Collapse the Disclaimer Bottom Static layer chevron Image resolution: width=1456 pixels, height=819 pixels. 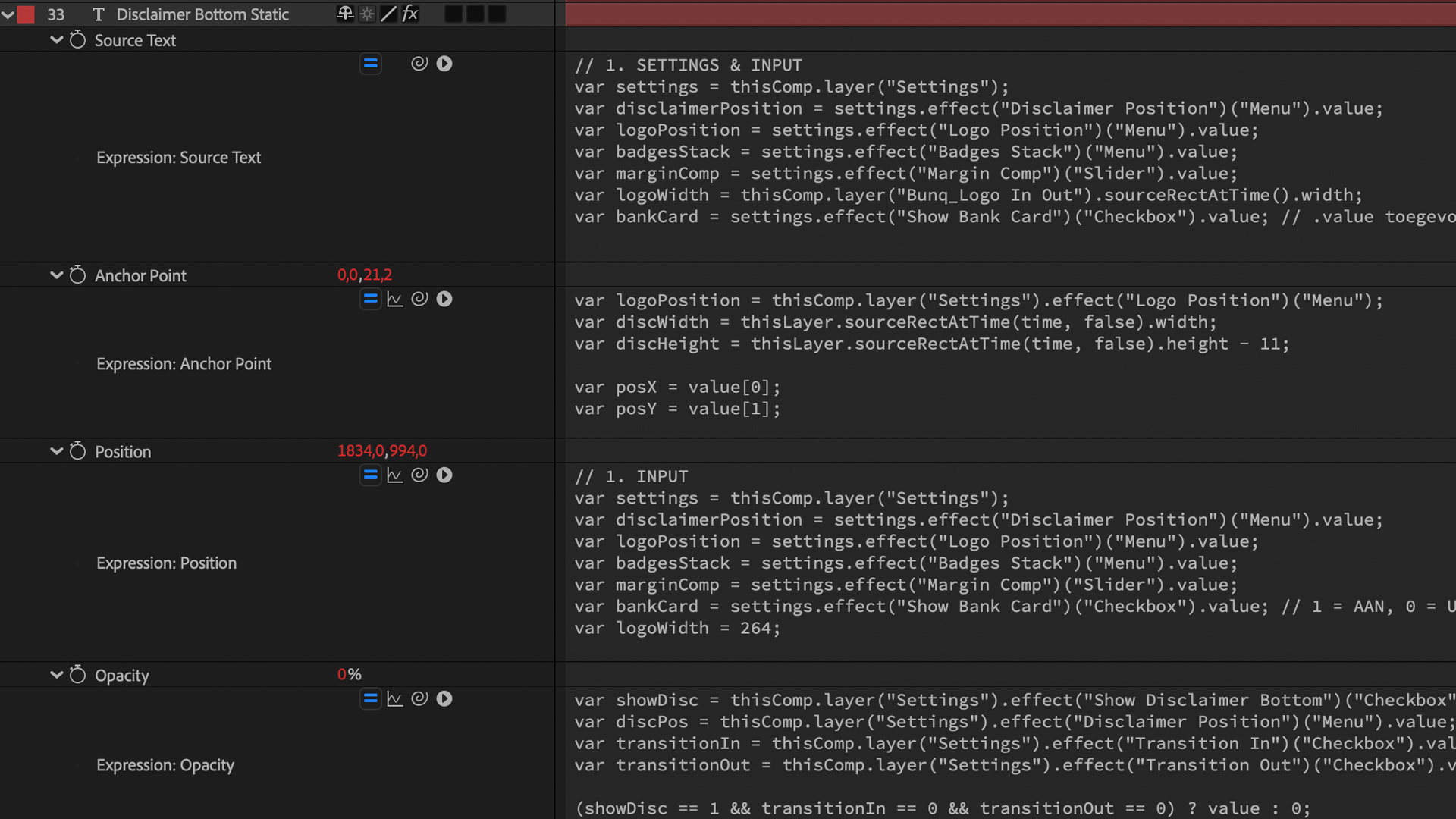[8, 14]
